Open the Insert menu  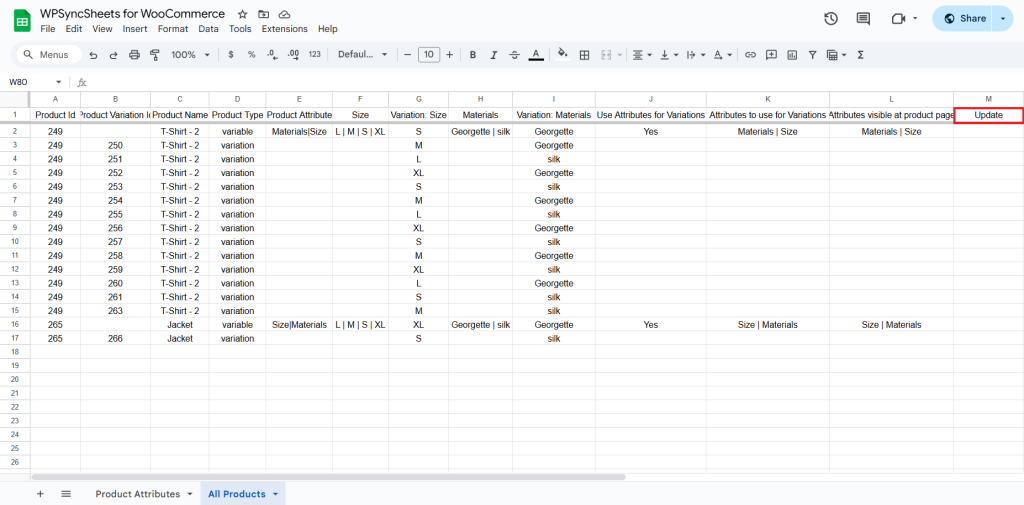pos(135,29)
